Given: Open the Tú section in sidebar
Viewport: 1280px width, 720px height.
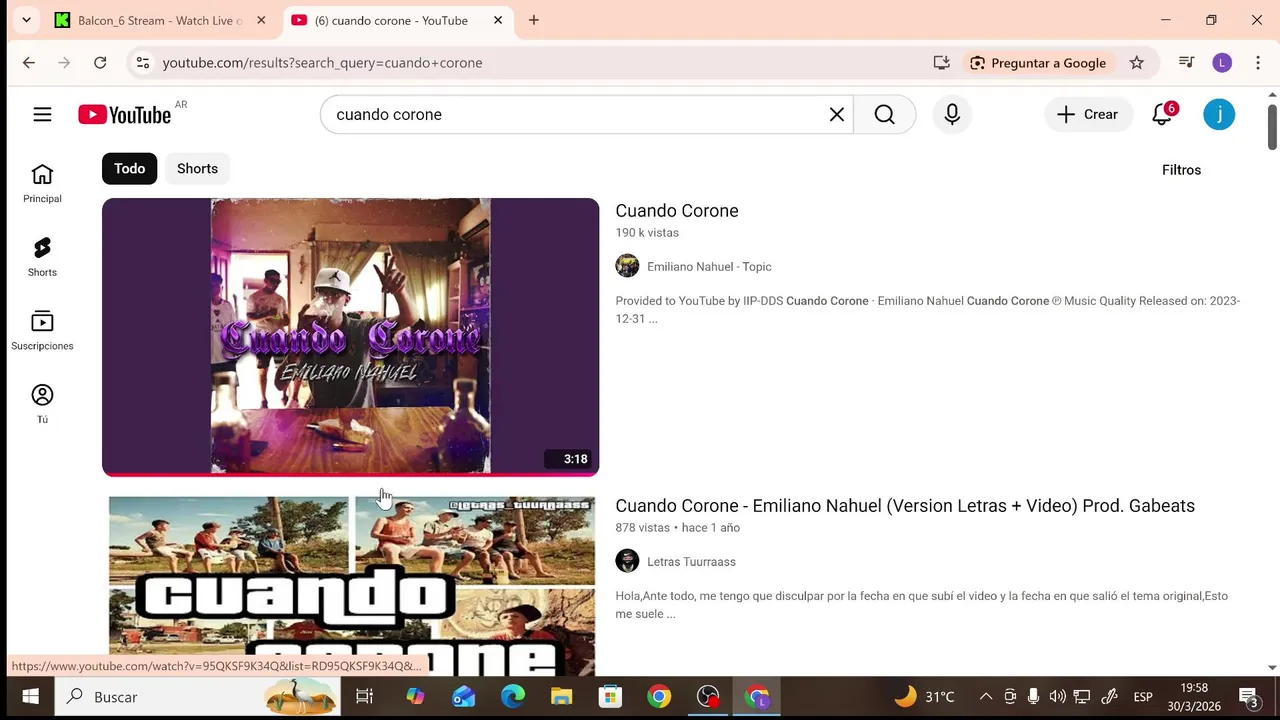Looking at the screenshot, I should click(x=42, y=405).
